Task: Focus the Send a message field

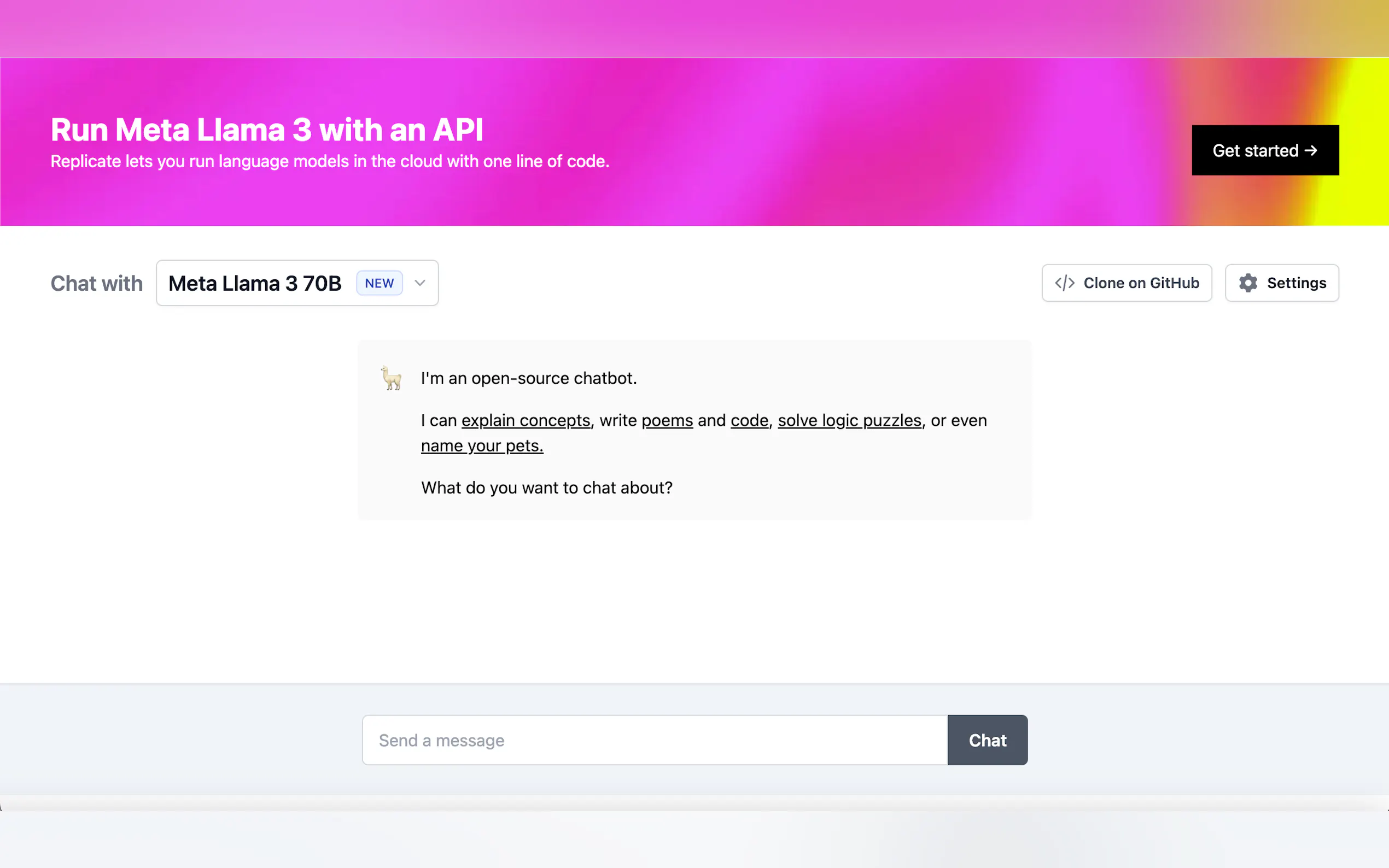Action: click(x=655, y=740)
